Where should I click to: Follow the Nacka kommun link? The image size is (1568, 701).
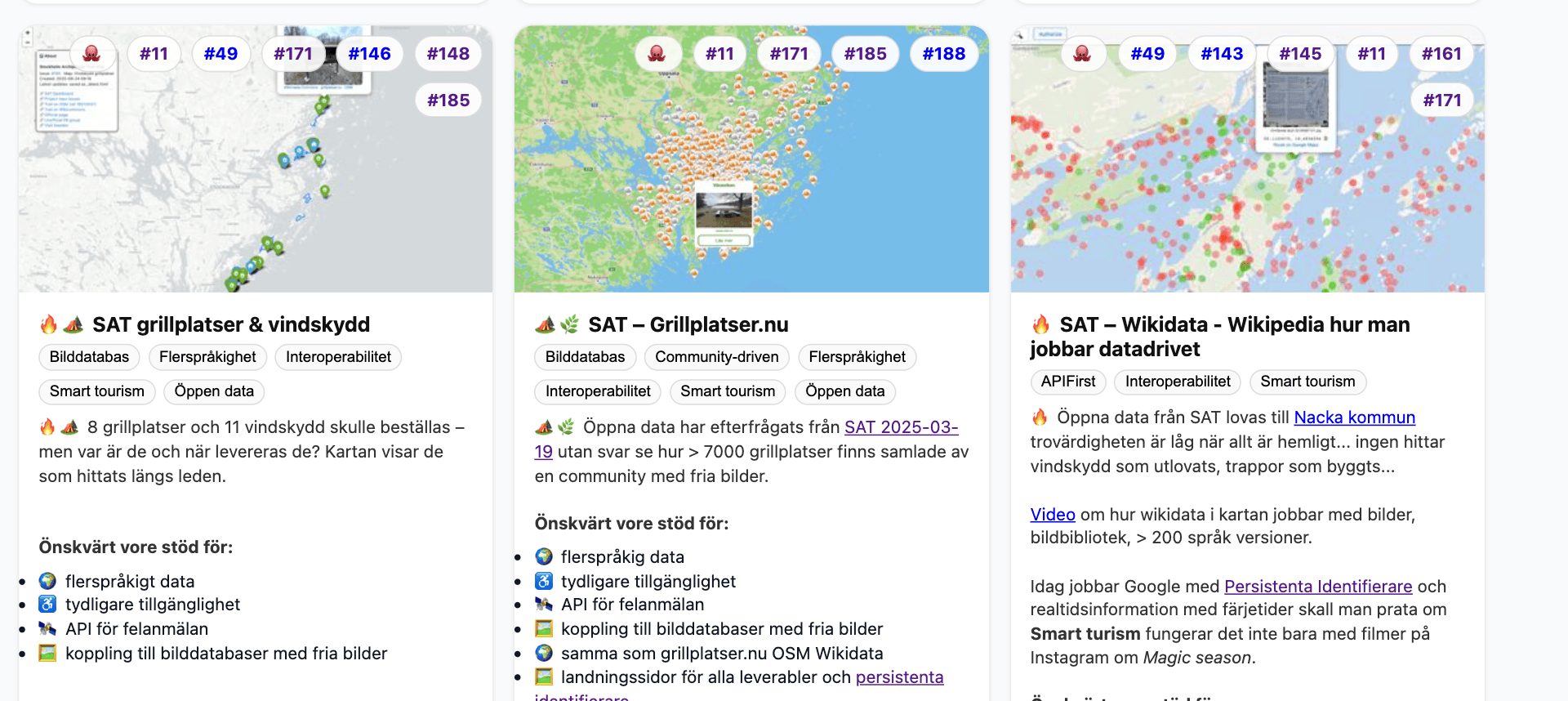pyautogui.click(x=1354, y=417)
